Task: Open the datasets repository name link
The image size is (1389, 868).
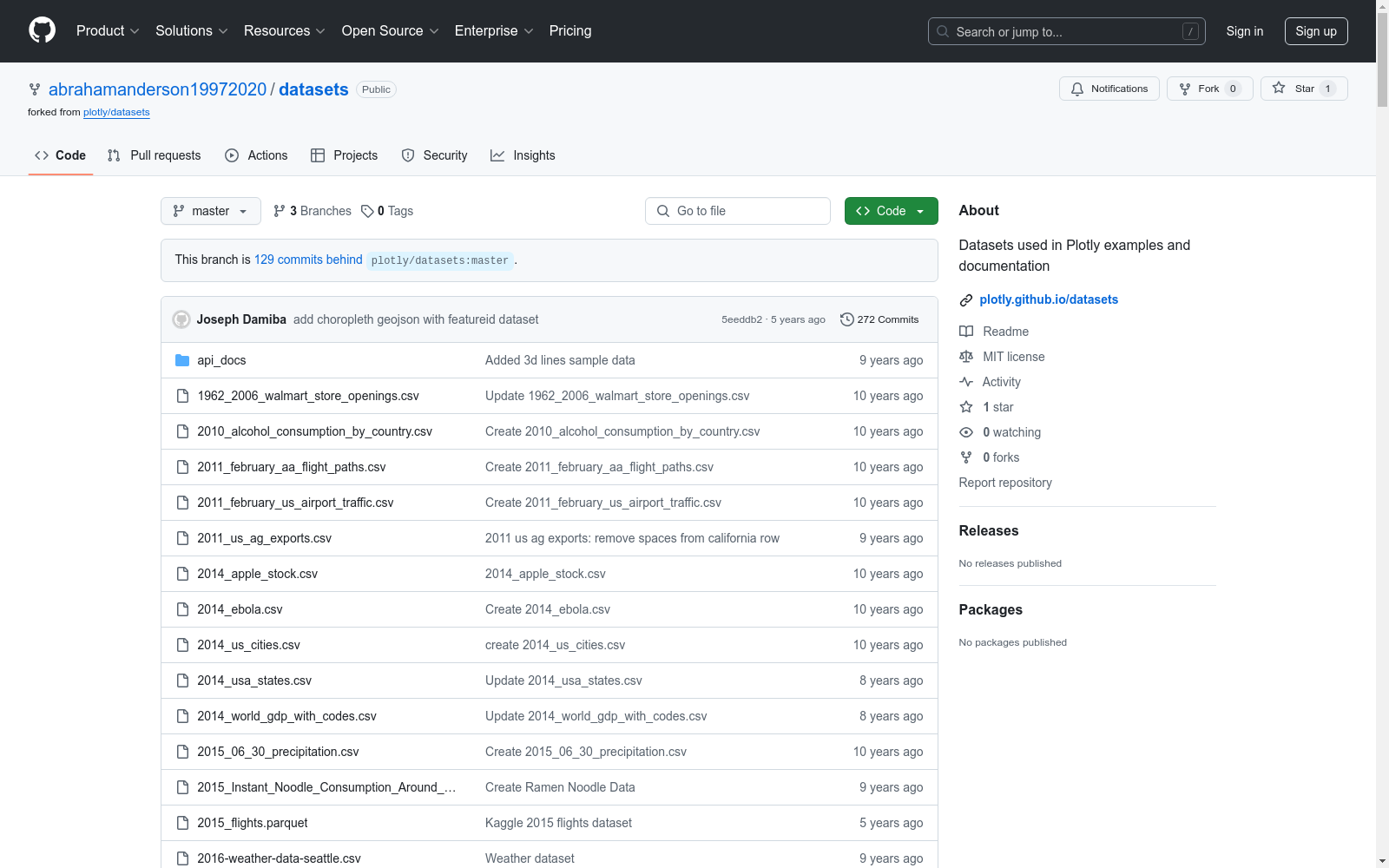Action: [x=313, y=89]
